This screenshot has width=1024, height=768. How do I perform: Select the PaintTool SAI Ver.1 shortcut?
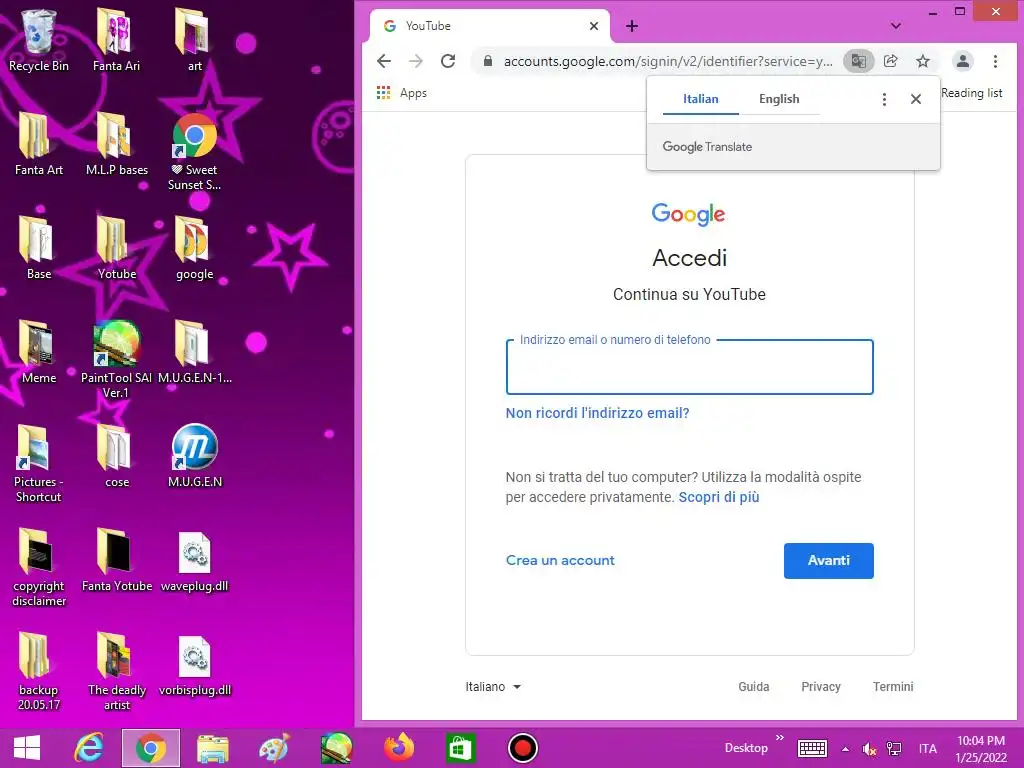(116, 359)
